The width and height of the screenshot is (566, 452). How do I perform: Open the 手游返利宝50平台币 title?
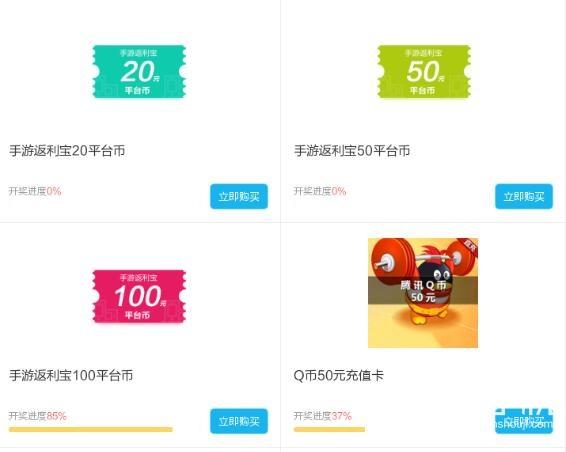[x=352, y=151]
